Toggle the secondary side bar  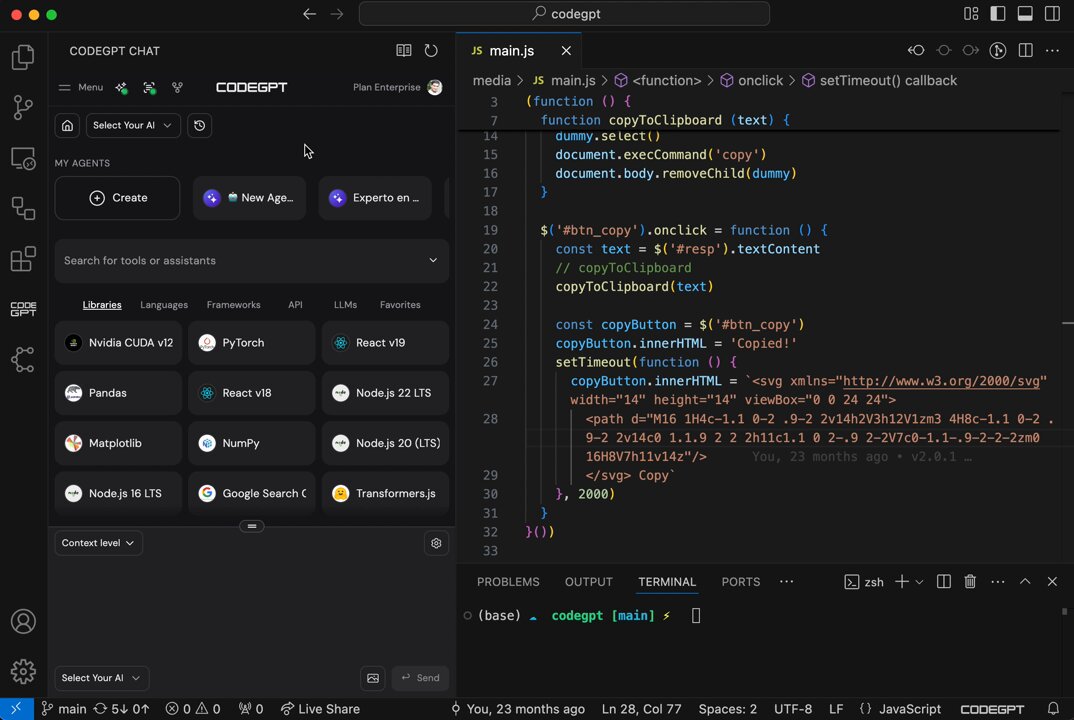click(1053, 14)
